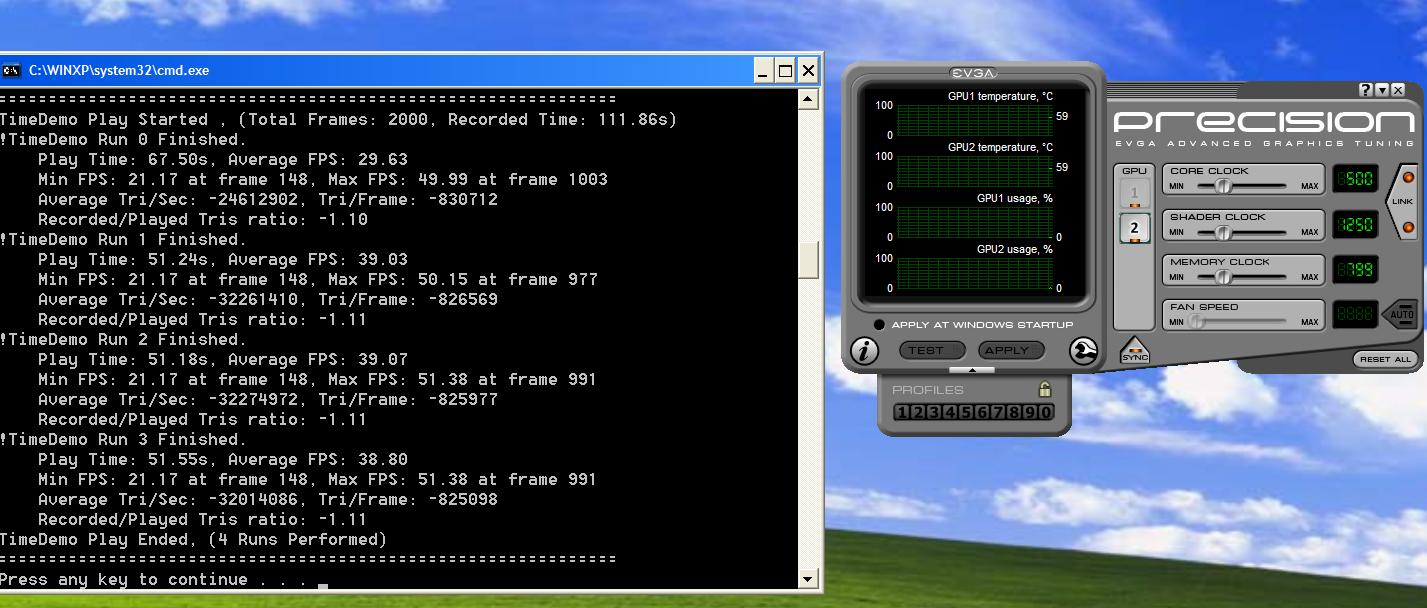Open Precision settings wrench icon
This screenshot has width=1427, height=608.
[1083, 351]
